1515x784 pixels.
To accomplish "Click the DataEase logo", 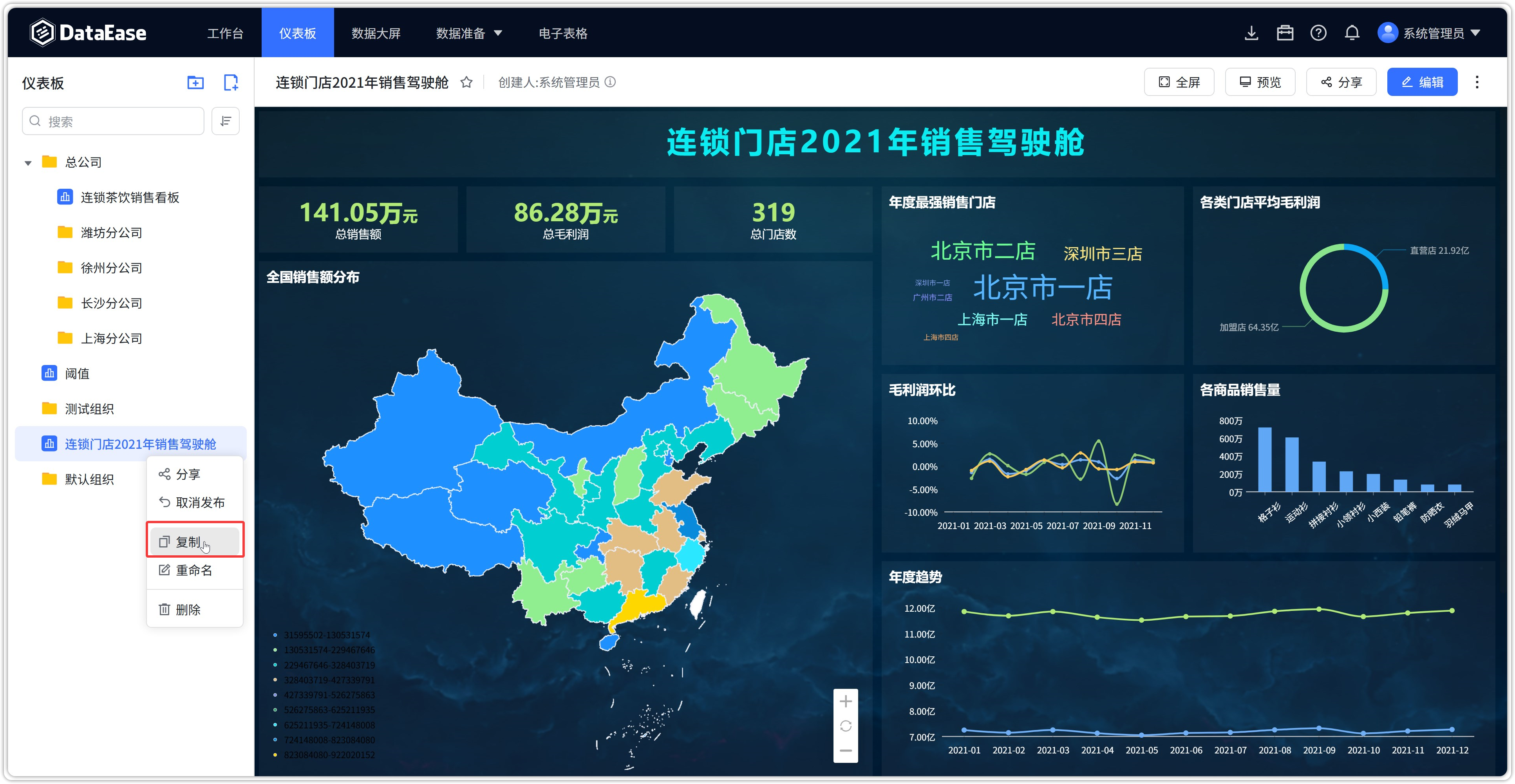I will (88, 33).
